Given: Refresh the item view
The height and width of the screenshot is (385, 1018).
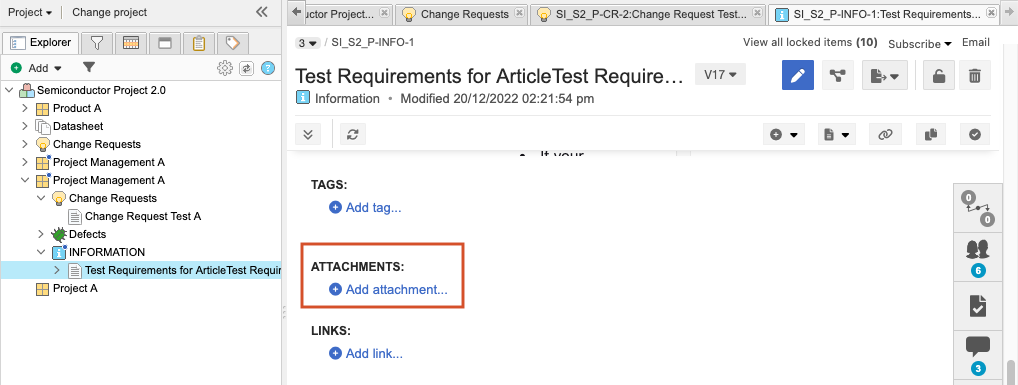Looking at the screenshot, I should 353,134.
